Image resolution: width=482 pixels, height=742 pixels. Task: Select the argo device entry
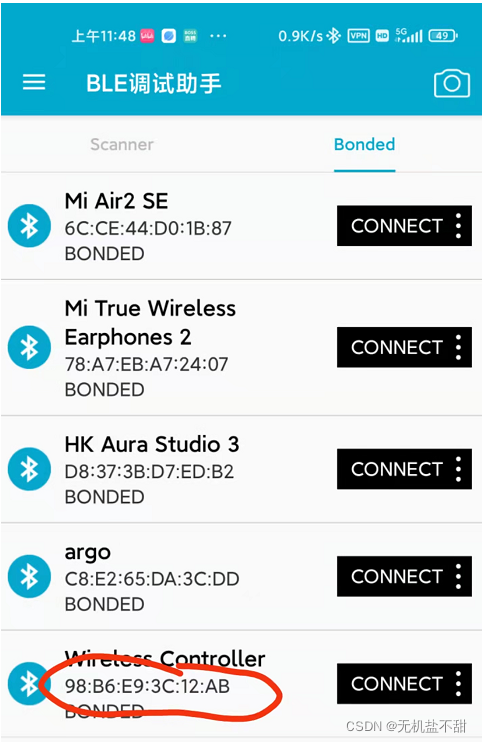point(241,576)
